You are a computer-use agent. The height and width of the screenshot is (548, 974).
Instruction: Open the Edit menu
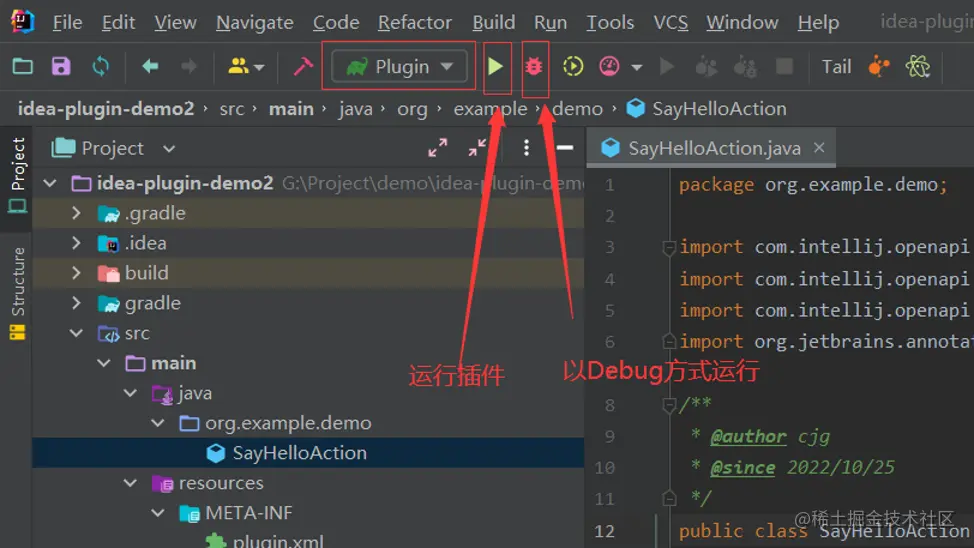118,22
